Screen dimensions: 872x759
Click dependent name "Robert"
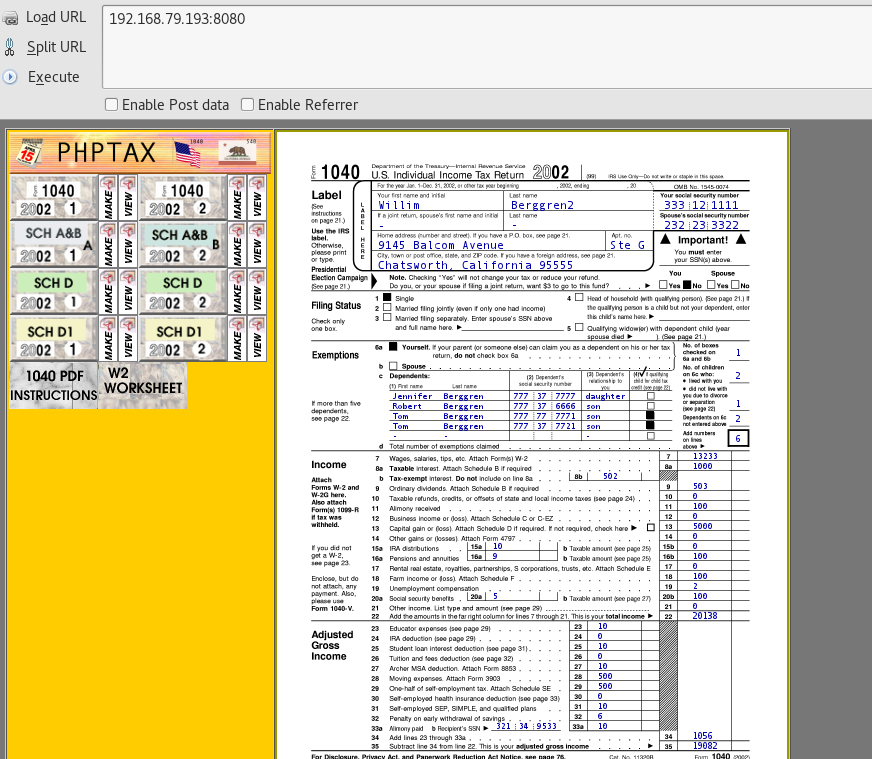pos(407,406)
